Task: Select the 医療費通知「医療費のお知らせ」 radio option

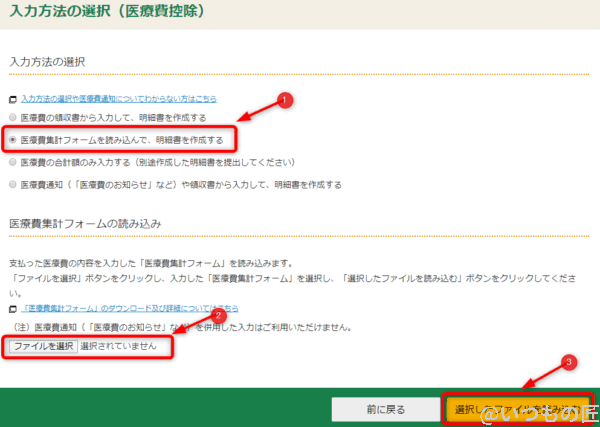Action: [x=12, y=184]
